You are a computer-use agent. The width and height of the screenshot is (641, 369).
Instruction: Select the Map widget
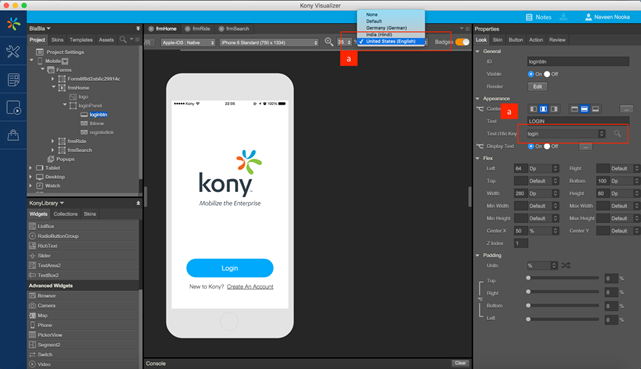(42, 315)
